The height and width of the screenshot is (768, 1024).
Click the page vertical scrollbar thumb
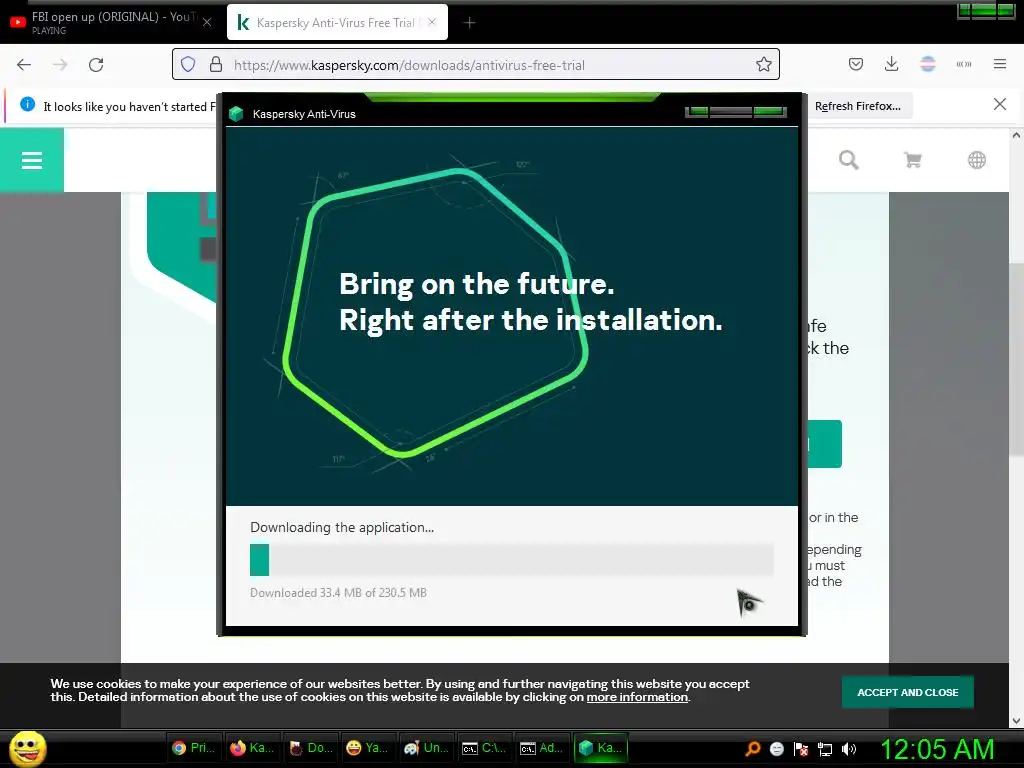1016,359
